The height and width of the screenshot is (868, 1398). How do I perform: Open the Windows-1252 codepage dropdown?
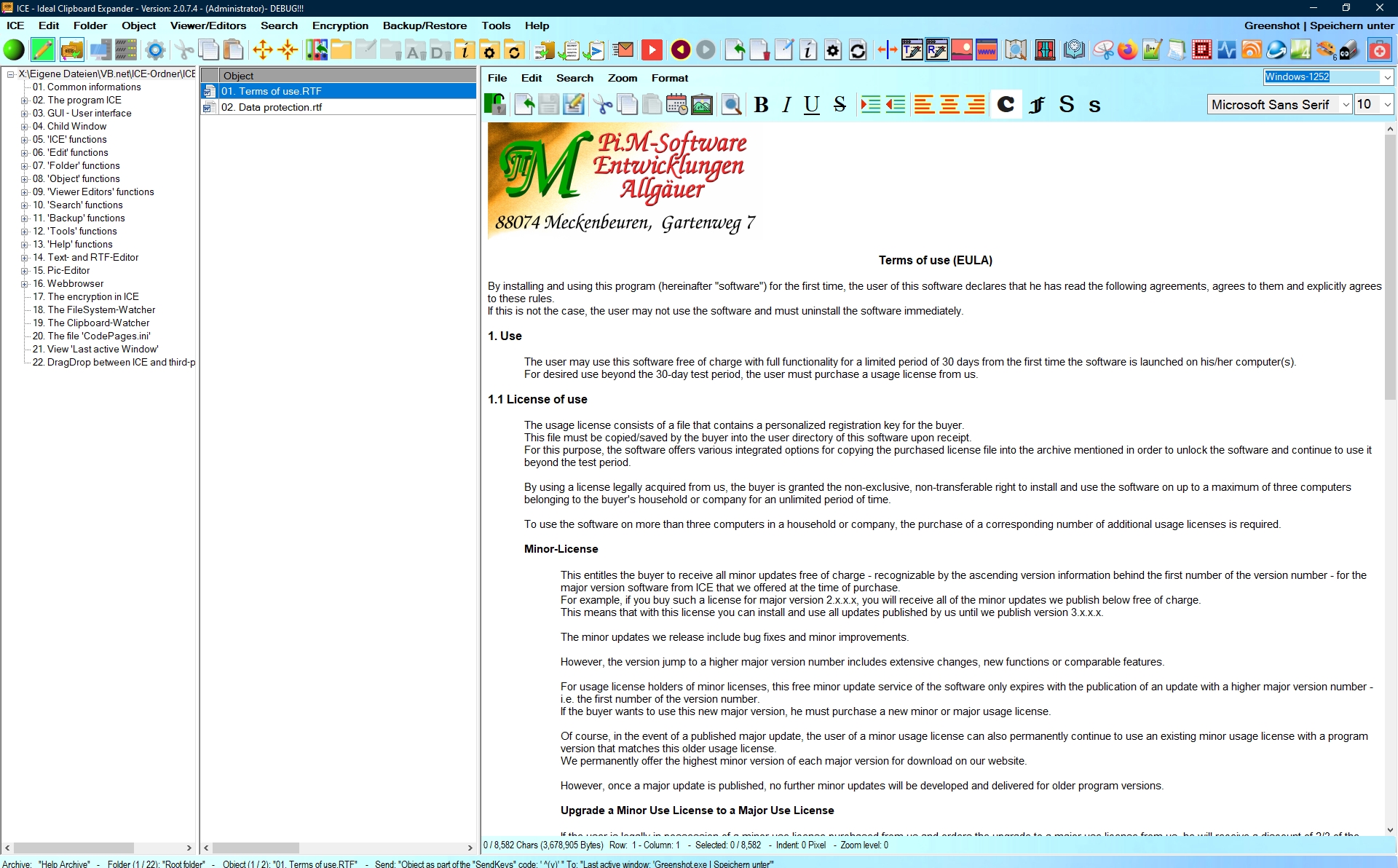(x=1387, y=77)
